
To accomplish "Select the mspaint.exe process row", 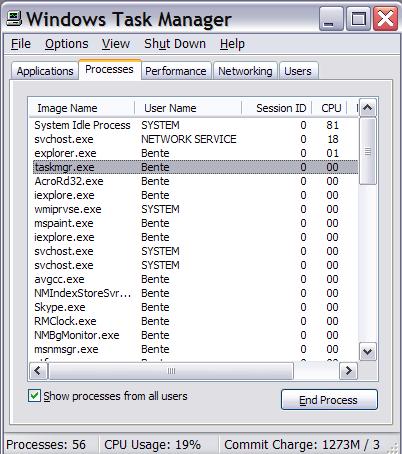I will coord(195,223).
